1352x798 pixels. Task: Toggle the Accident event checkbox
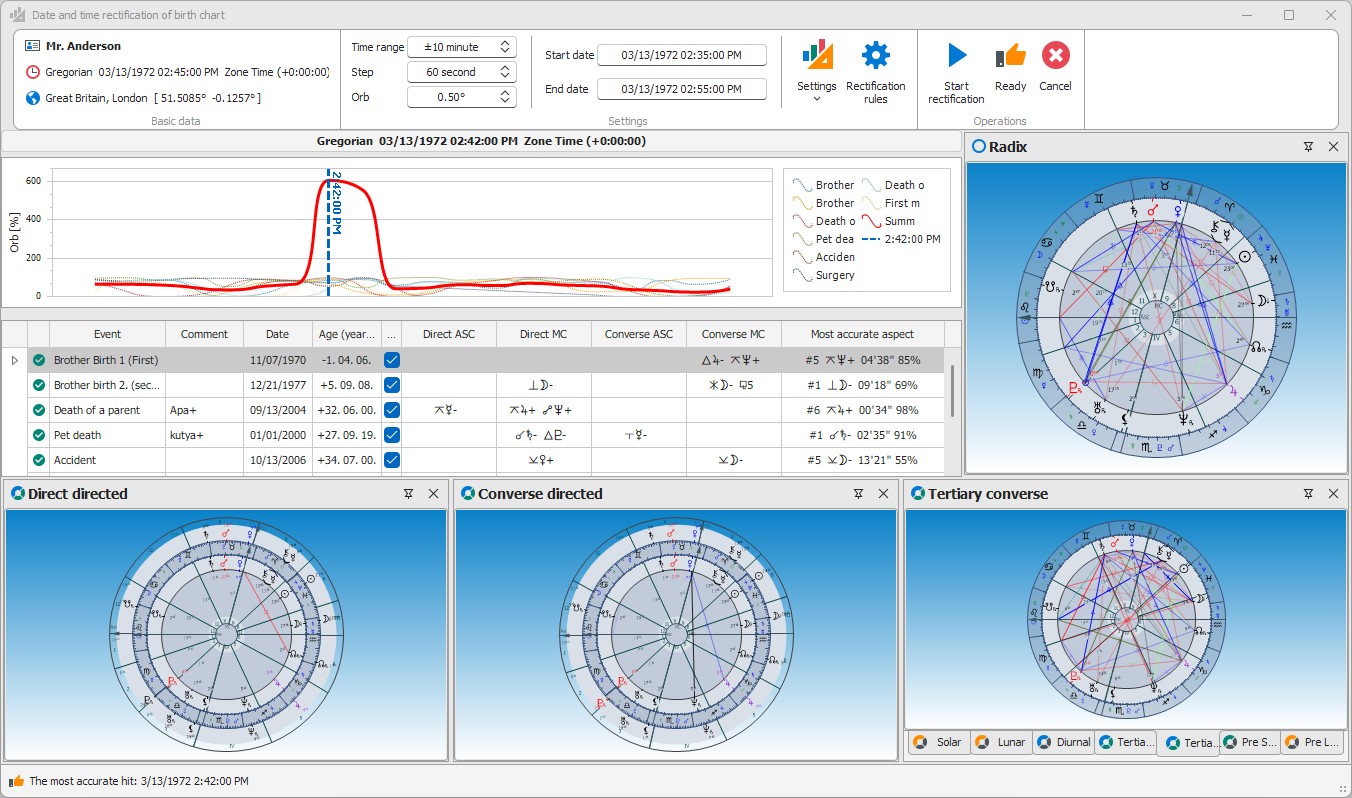[392, 460]
